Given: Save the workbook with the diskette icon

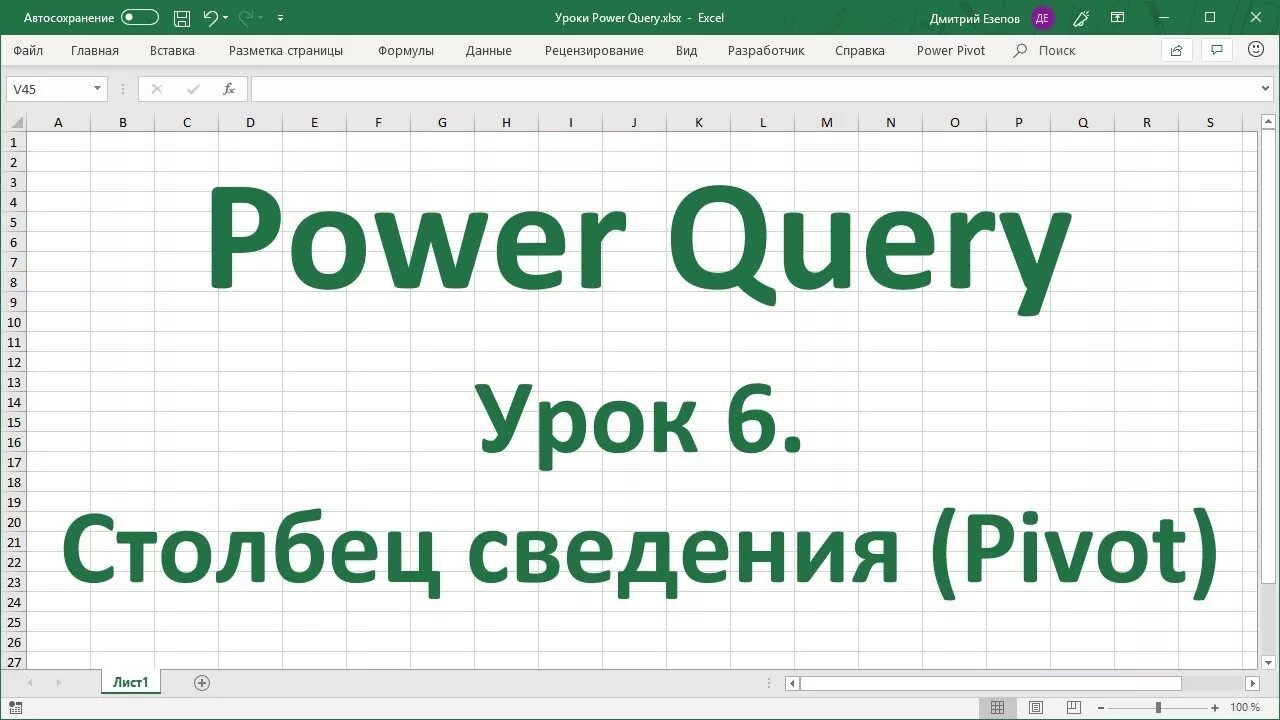Looking at the screenshot, I should click(x=181, y=18).
